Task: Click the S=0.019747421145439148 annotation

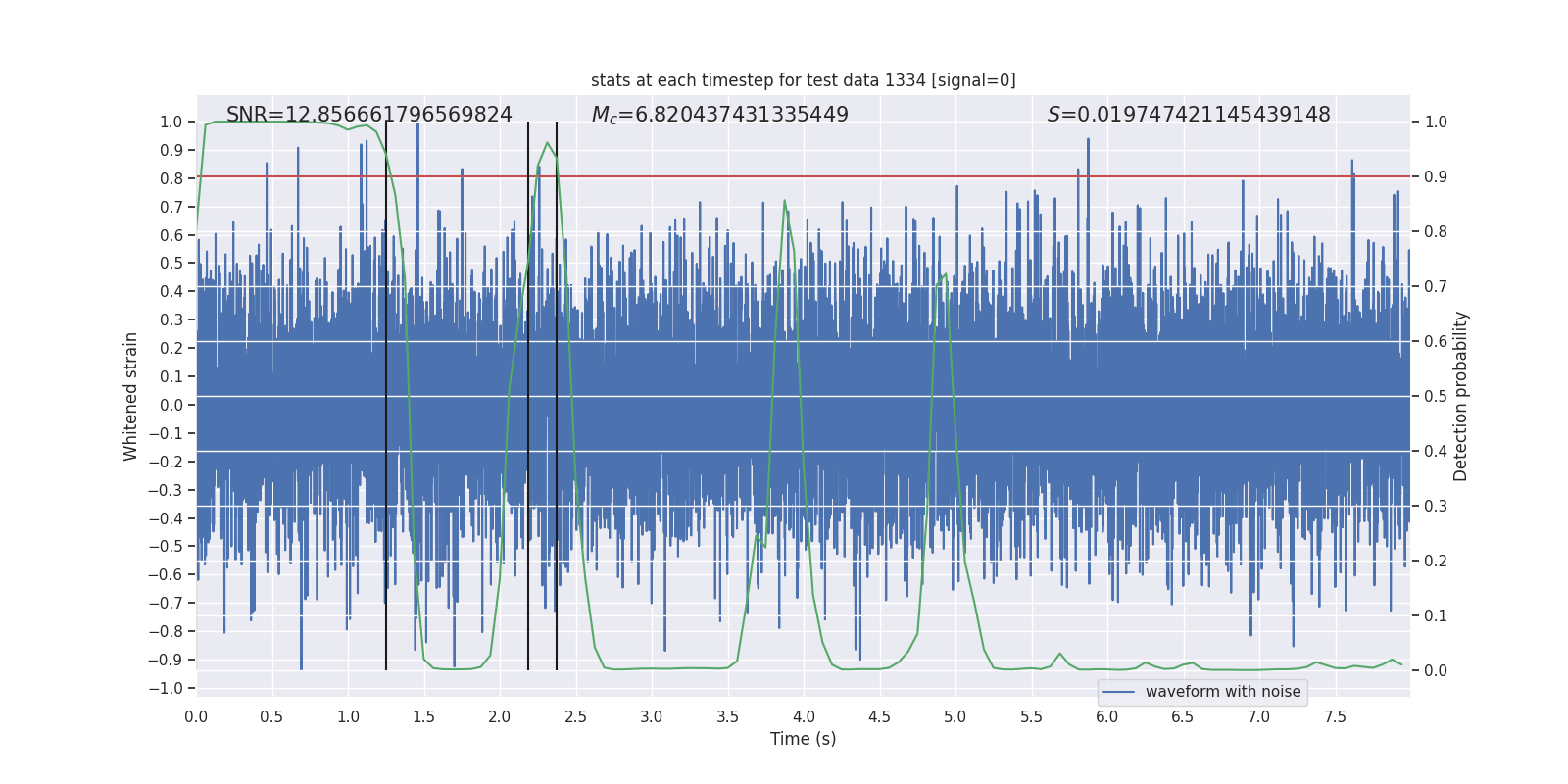Action: coord(1189,115)
